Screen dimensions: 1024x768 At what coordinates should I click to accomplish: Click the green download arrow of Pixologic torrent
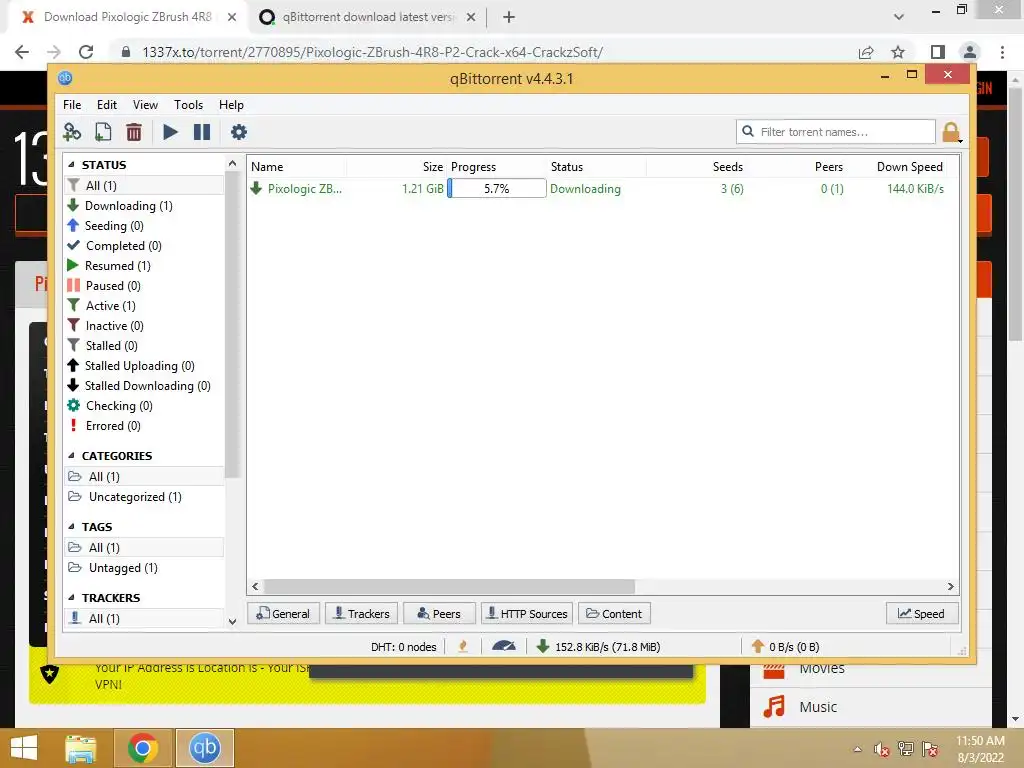(256, 188)
